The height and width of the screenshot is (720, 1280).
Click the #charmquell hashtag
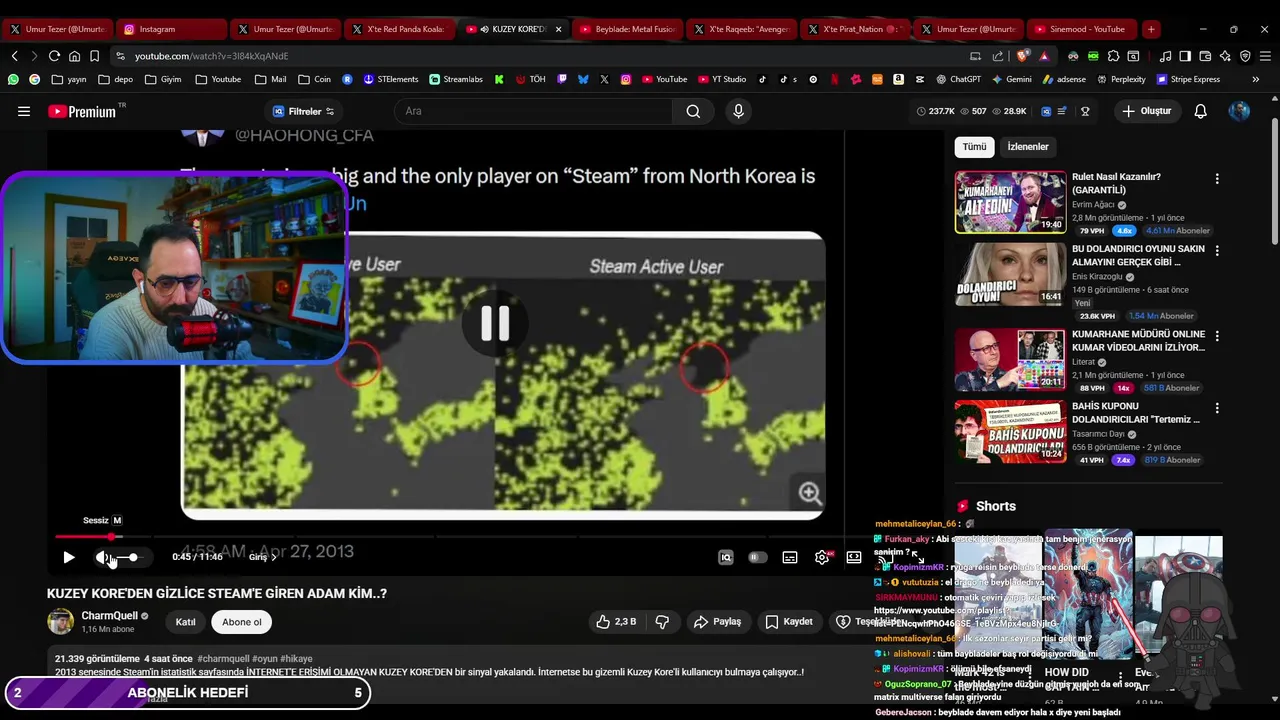(223, 659)
